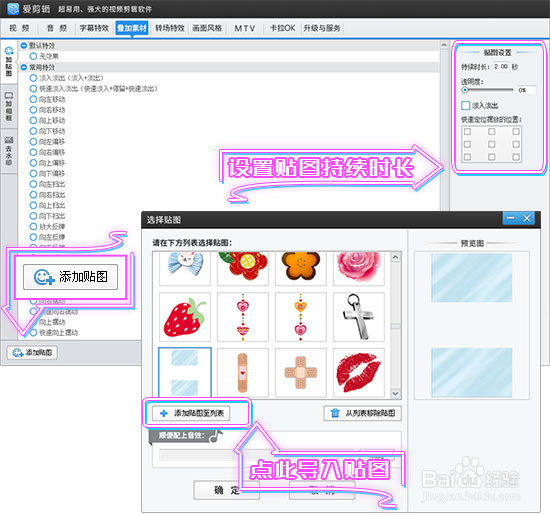Confirm with the 确定 button
Screen dimensions: 550x515
tap(227, 490)
